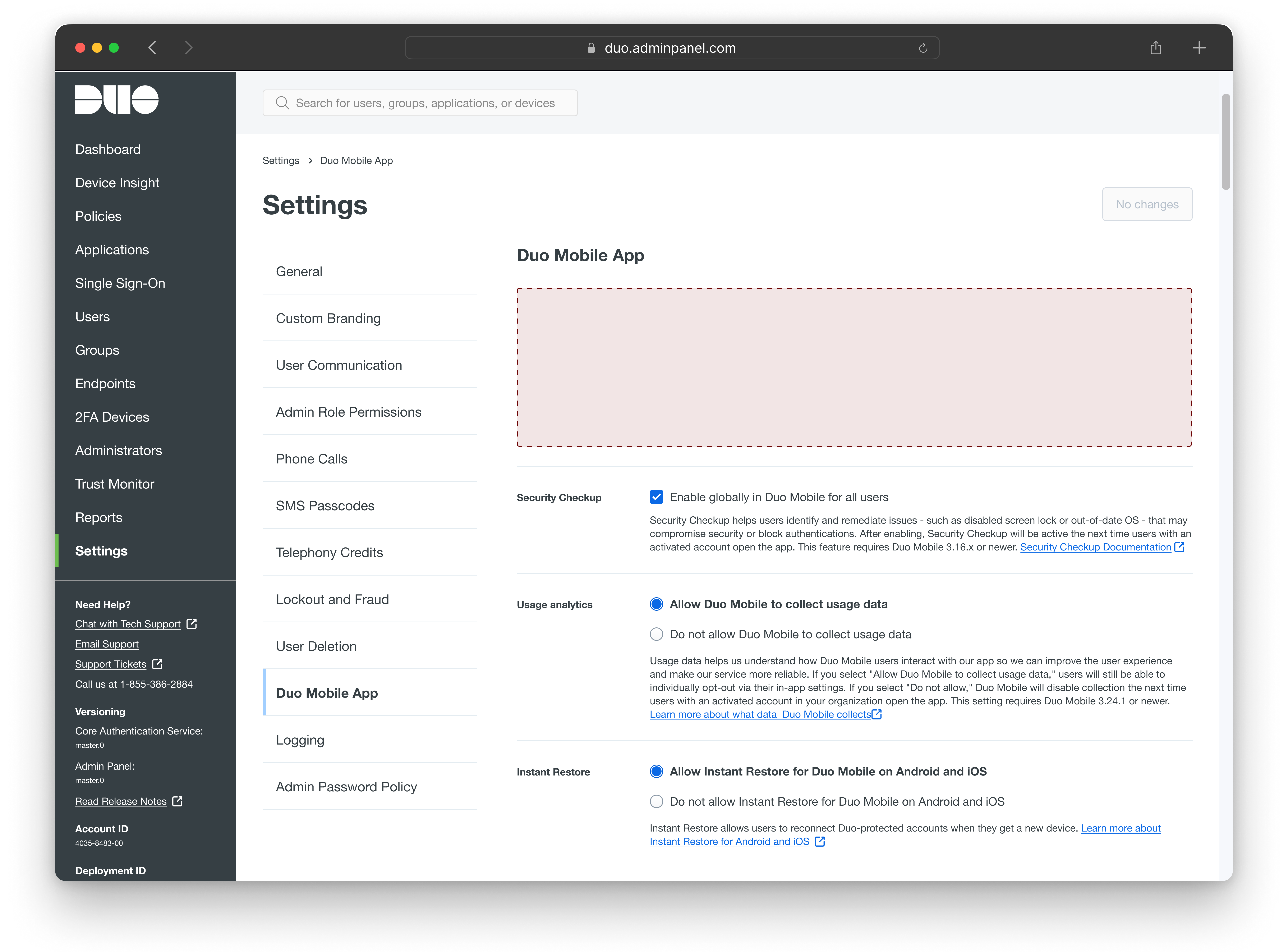
Task: Reload page using address bar icon
Action: 923,48
